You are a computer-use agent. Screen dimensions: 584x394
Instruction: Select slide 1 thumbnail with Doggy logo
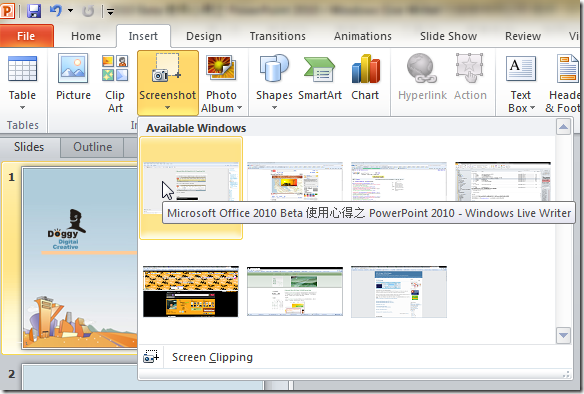80,258
